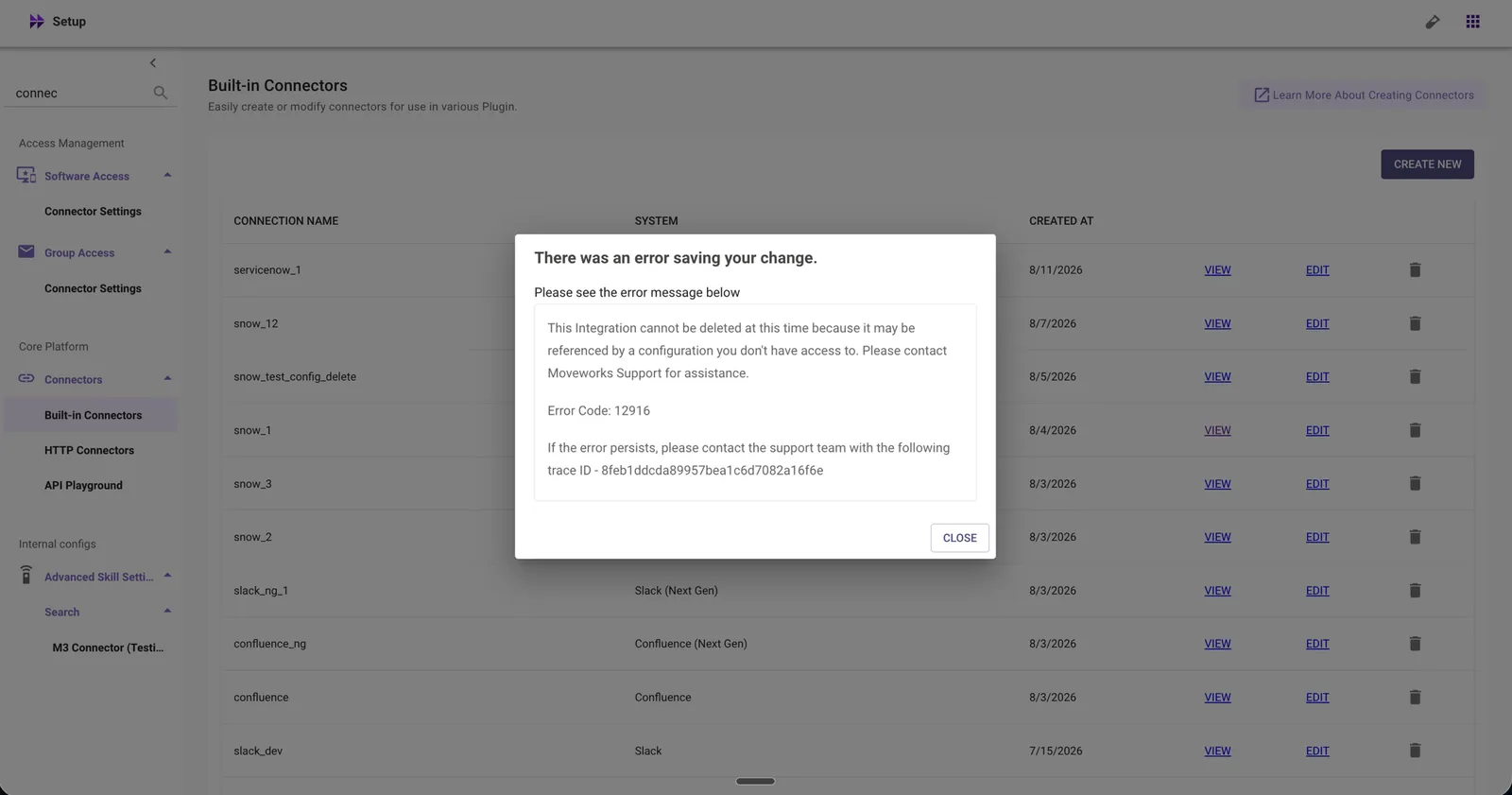Collapse the Group Access section arrow
1512x795 pixels.
167,251
